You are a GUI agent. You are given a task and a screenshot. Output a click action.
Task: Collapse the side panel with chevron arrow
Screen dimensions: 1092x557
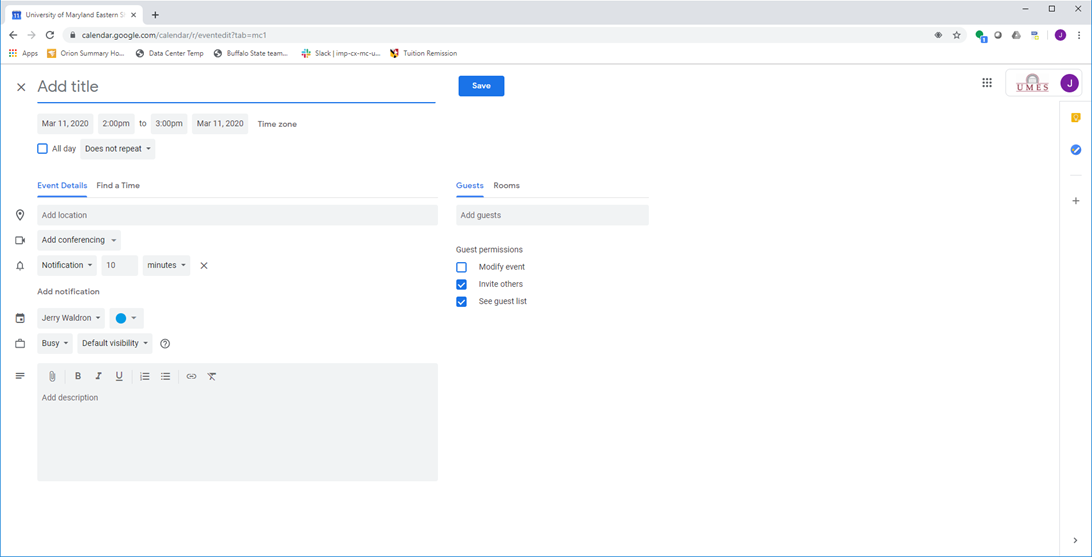click(x=1075, y=540)
